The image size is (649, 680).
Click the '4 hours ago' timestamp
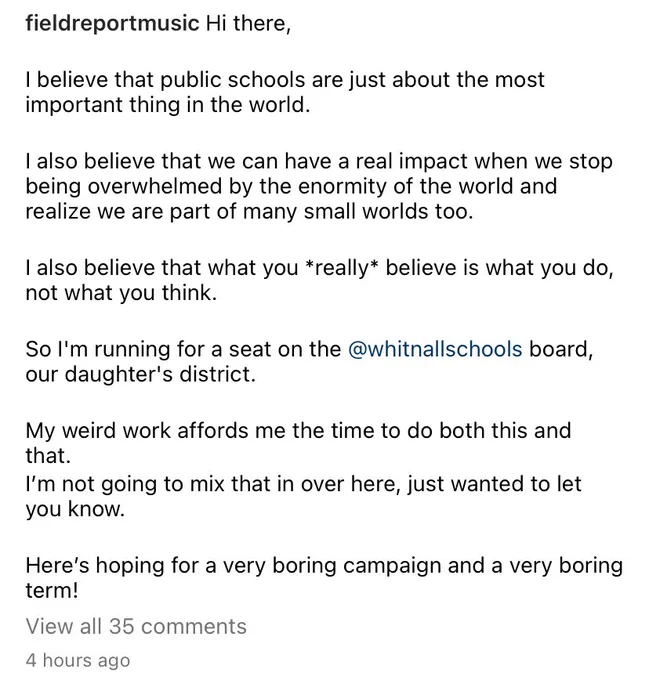78,660
